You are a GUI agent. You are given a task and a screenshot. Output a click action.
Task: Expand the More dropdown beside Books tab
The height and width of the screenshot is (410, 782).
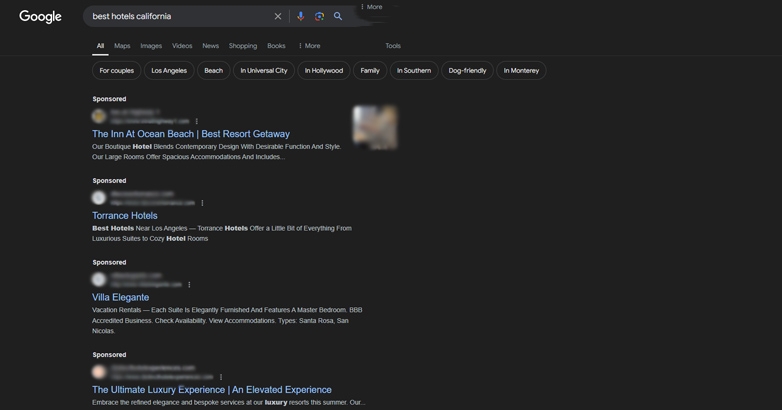click(309, 46)
